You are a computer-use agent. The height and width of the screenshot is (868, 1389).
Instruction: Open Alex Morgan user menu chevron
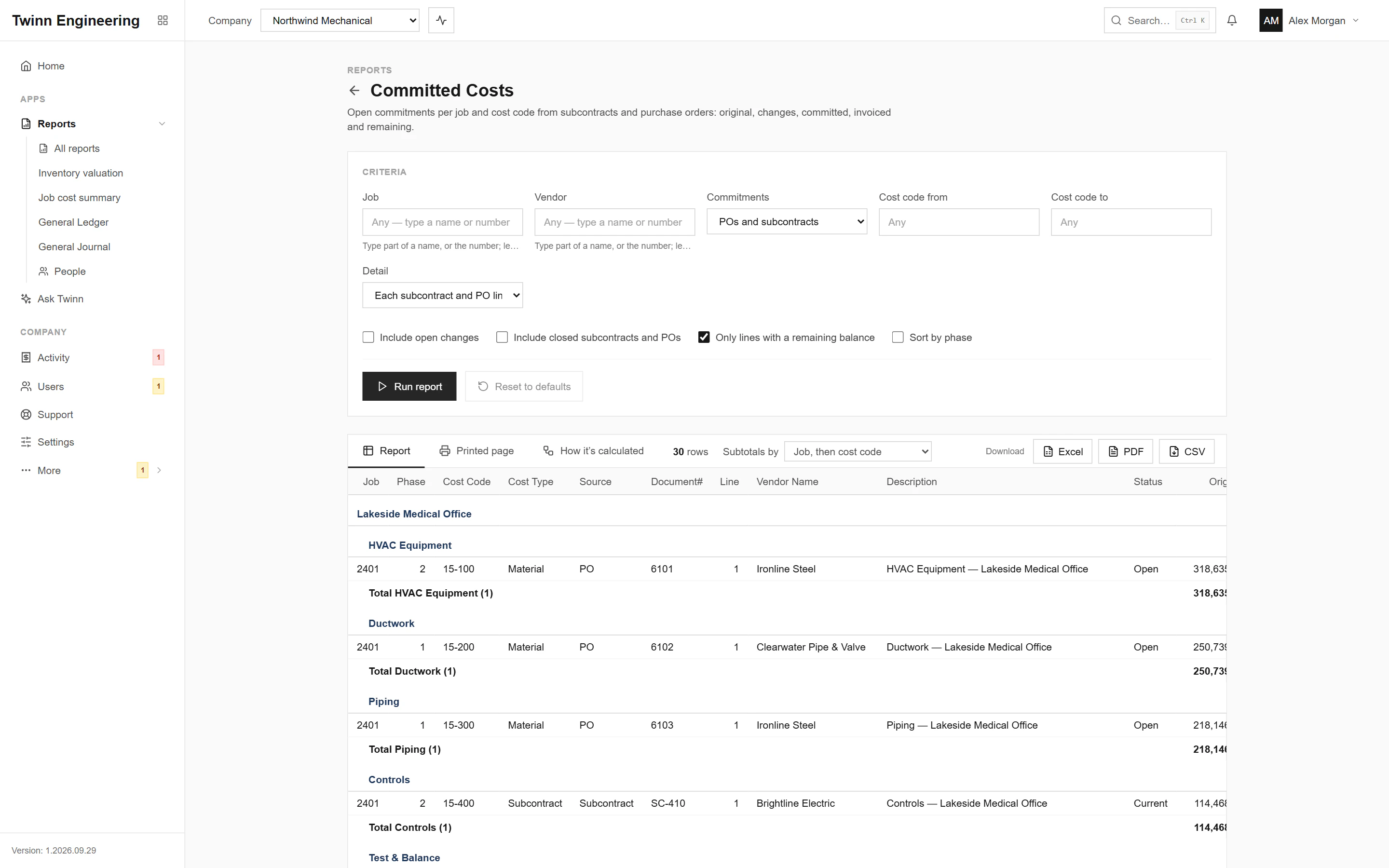(x=1356, y=21)
